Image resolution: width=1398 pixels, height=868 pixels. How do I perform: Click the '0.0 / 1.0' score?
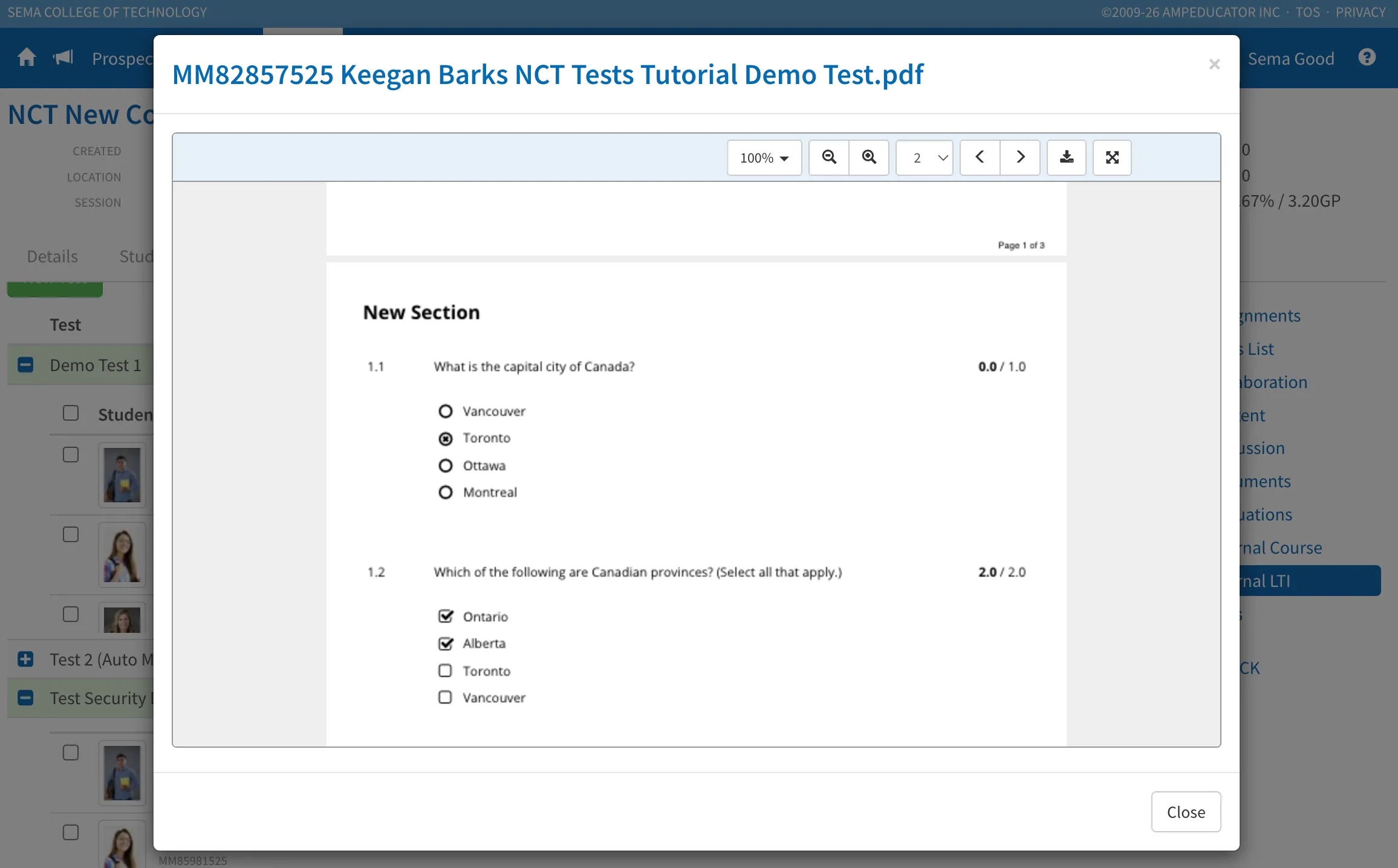pos(1002,367)
